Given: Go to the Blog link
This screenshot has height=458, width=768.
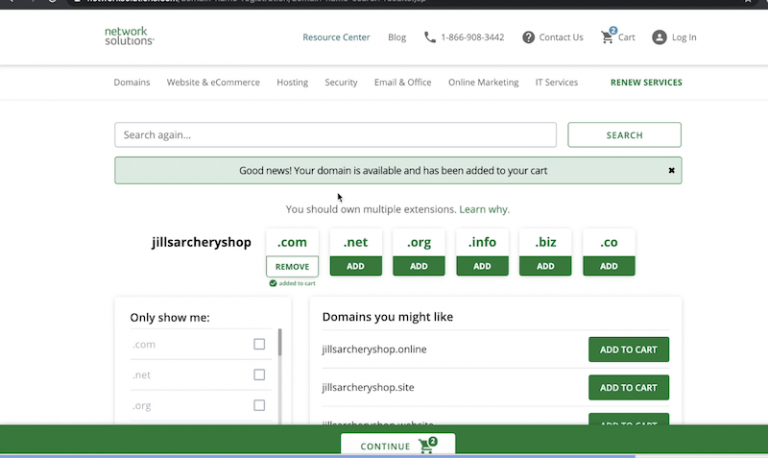Looking at the screenshot, I should tap(397, 37).
